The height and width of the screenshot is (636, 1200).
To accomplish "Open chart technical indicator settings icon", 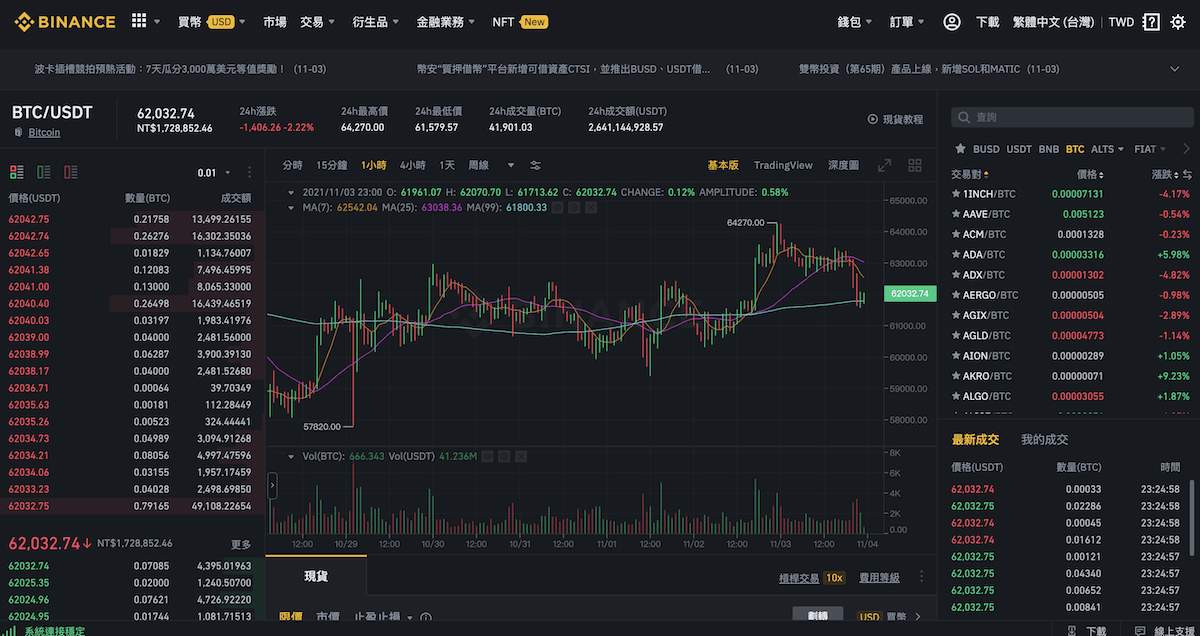I will click(x=535, y=165).
